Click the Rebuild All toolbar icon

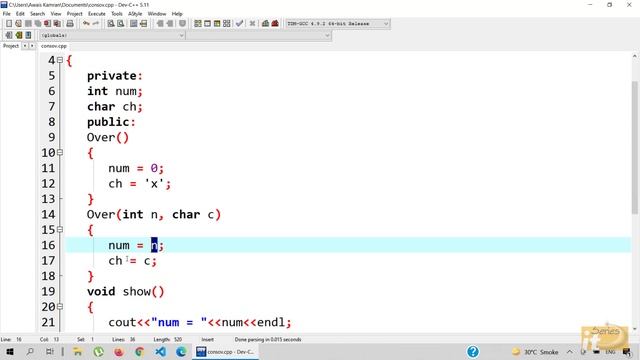(x=227, y=24)
